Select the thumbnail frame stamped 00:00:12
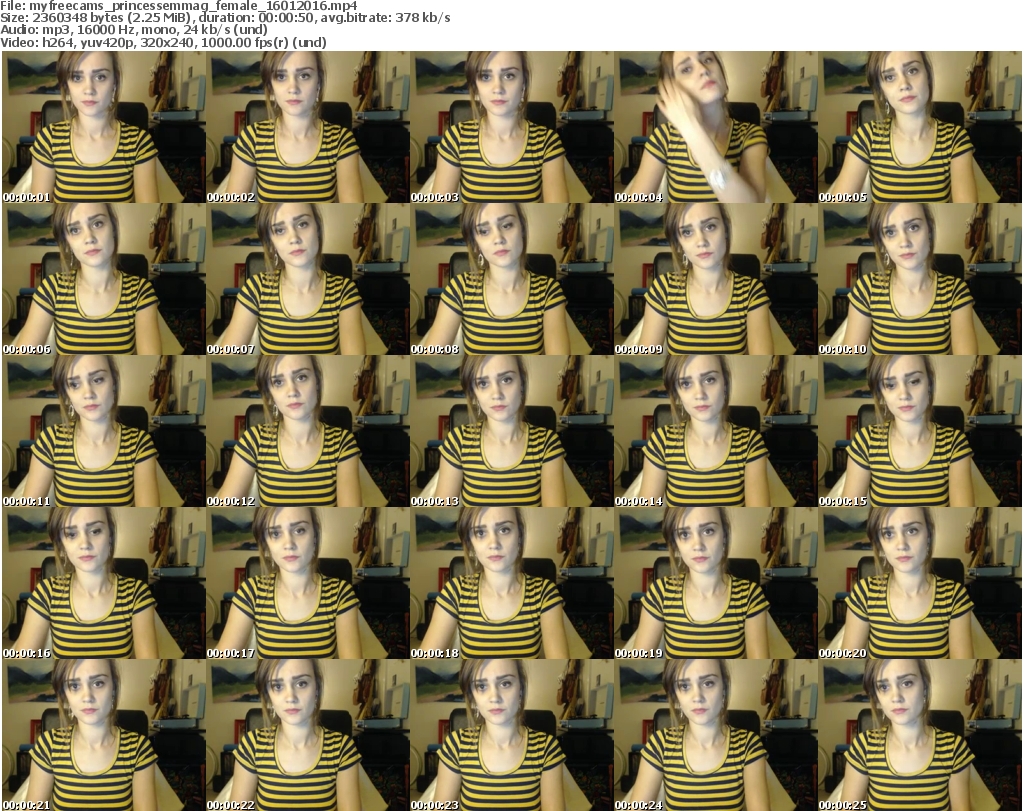This screenshot has height=811, width=1024. tap(308, 432)
